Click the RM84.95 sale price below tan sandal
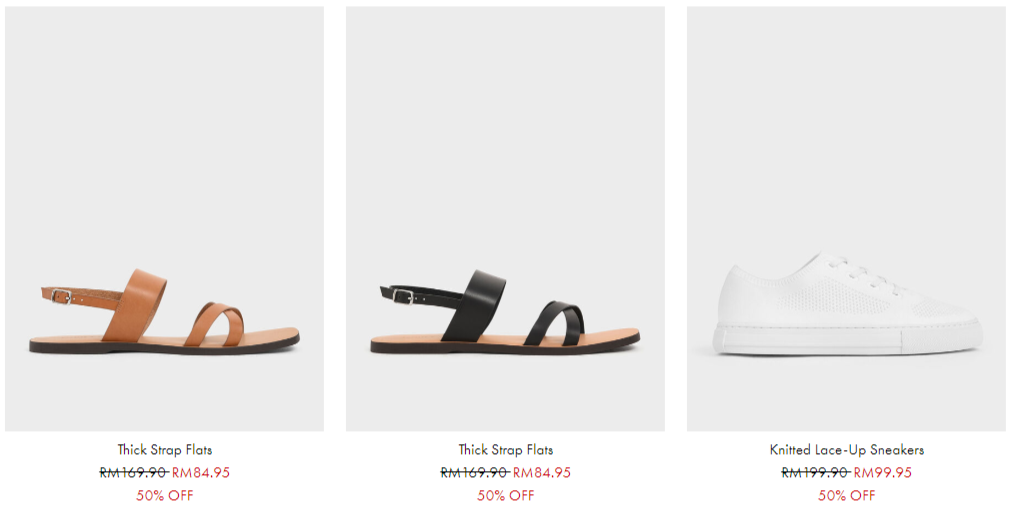1015x515 pixels. pos(201,472)
